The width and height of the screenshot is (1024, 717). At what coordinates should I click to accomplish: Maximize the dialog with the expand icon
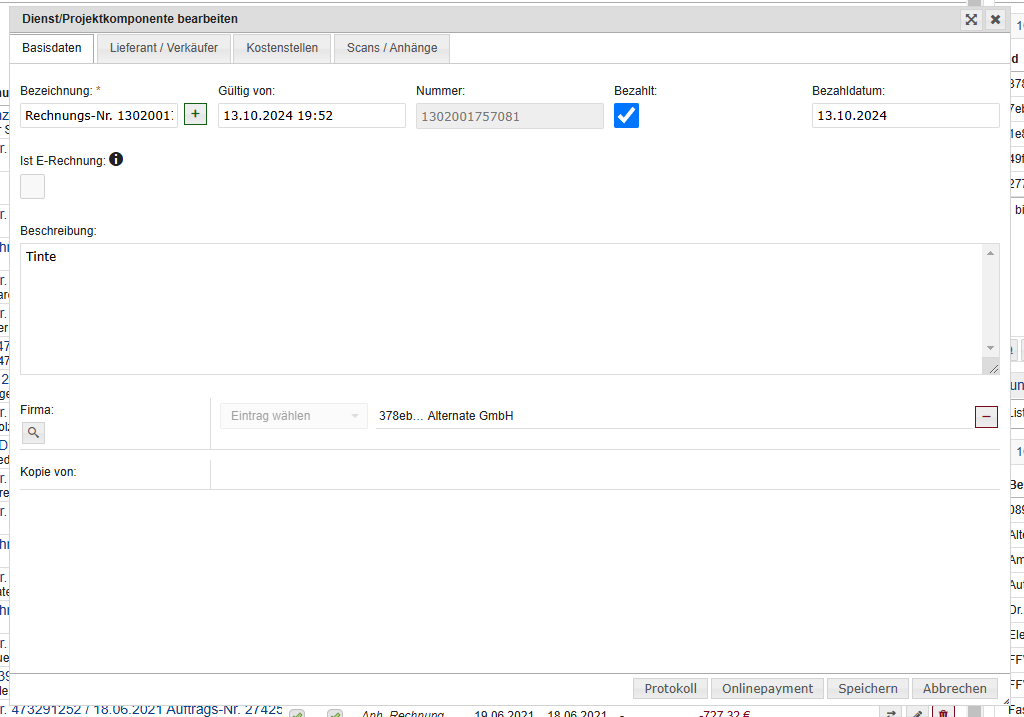(x=971, y=19)
